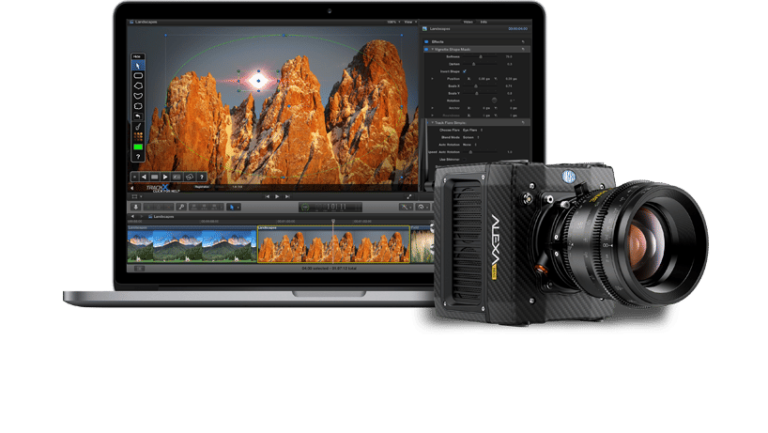Open the View dropdown above viewer
The image size is (768, 433).
pyautogui.click(x=410, y=22)
